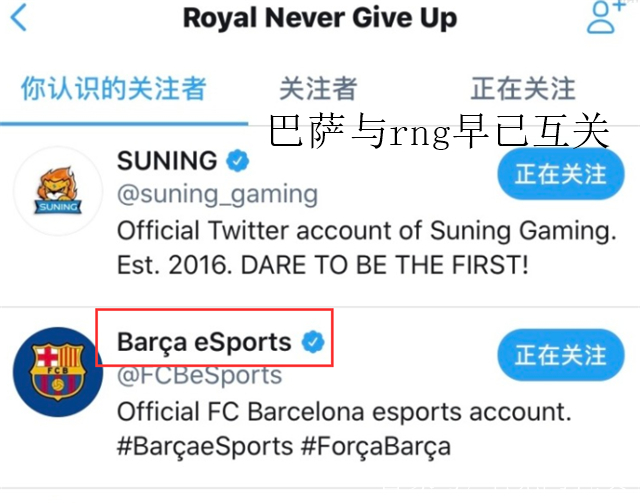This screenshot has height=503, width=640.
Task: Click SUNING verified badge icon
Action: 238,160
